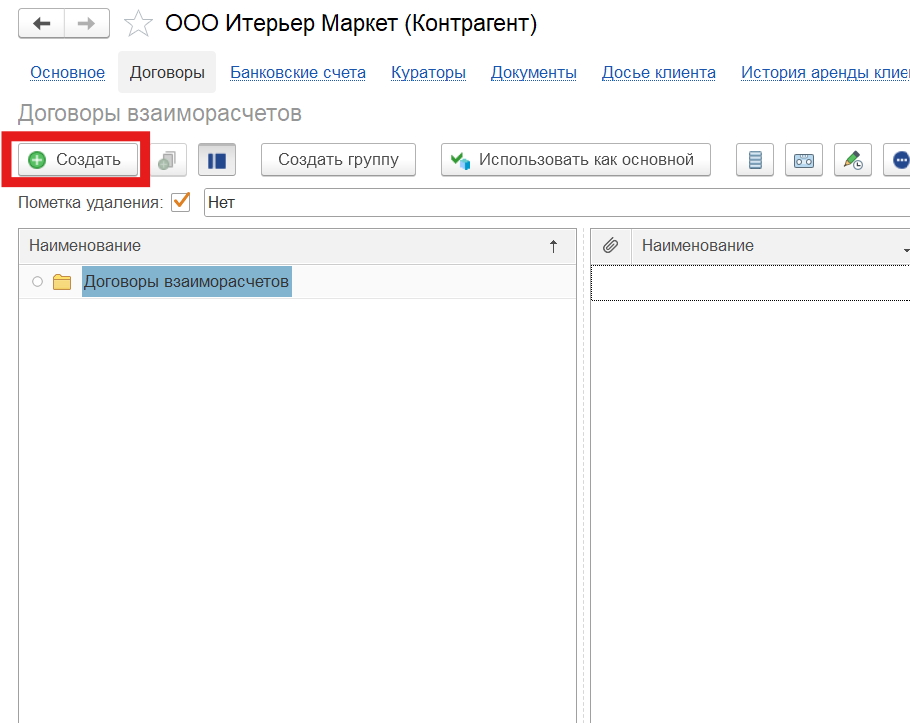Click the paperclip attachment column header
Image resolution: width=910 pixels, height=723 pixels.
point(611,246)
